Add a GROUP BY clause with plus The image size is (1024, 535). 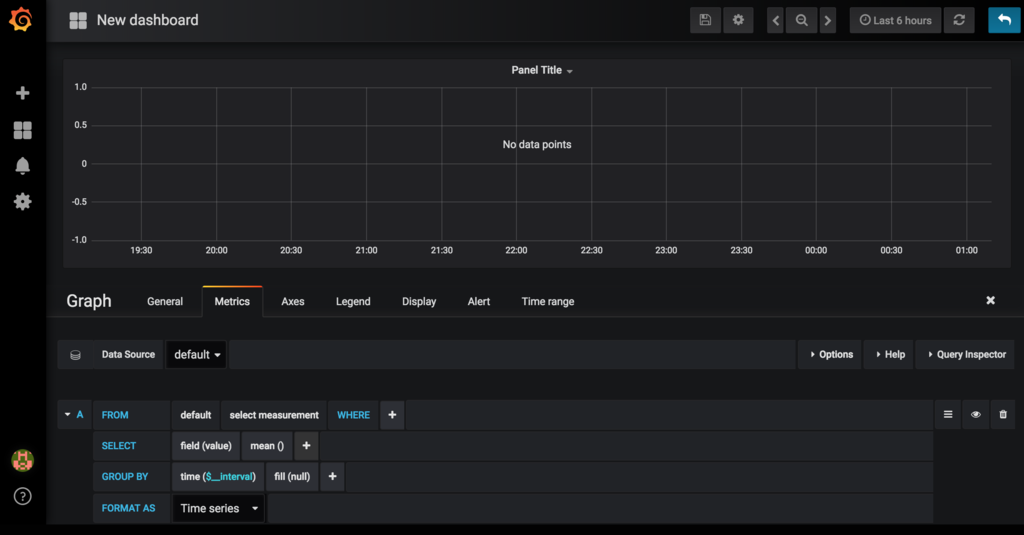(332, 476)
